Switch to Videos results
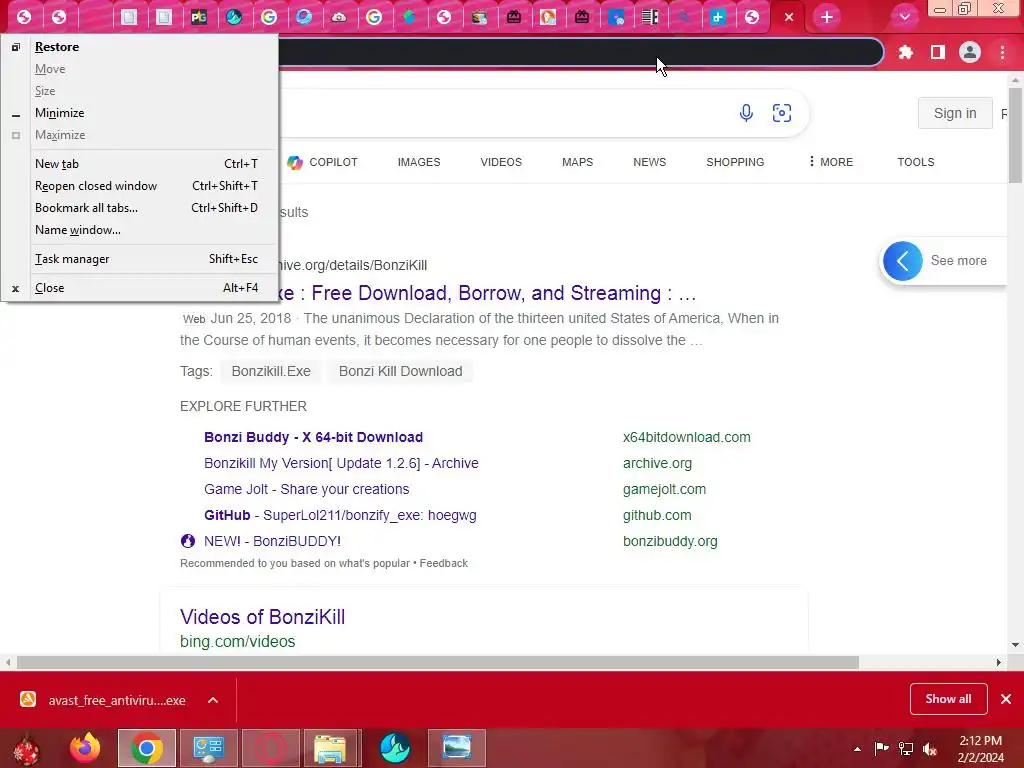 (x=501, y=162)
